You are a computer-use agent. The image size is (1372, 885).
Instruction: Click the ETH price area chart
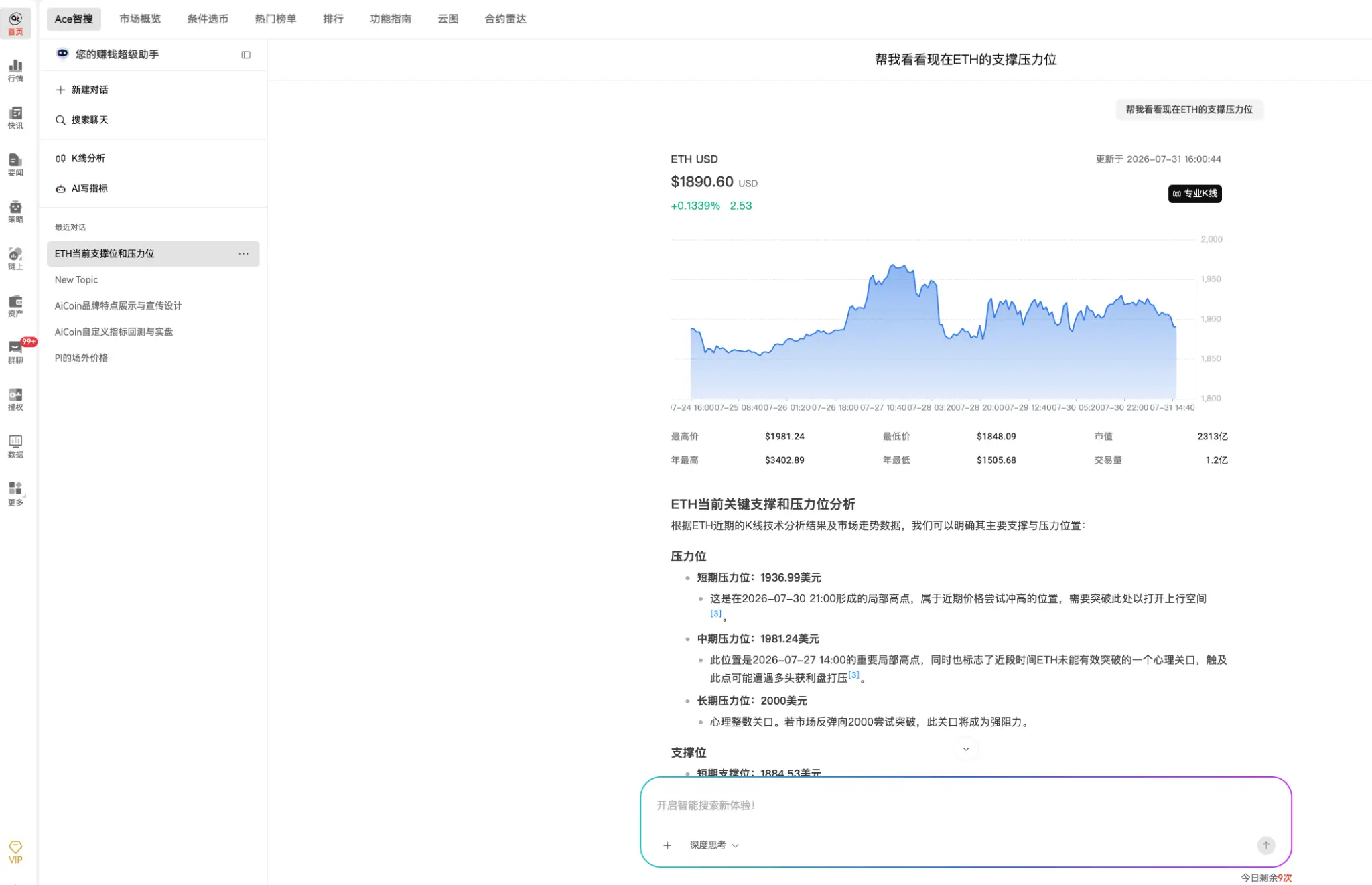coord(933,319)
